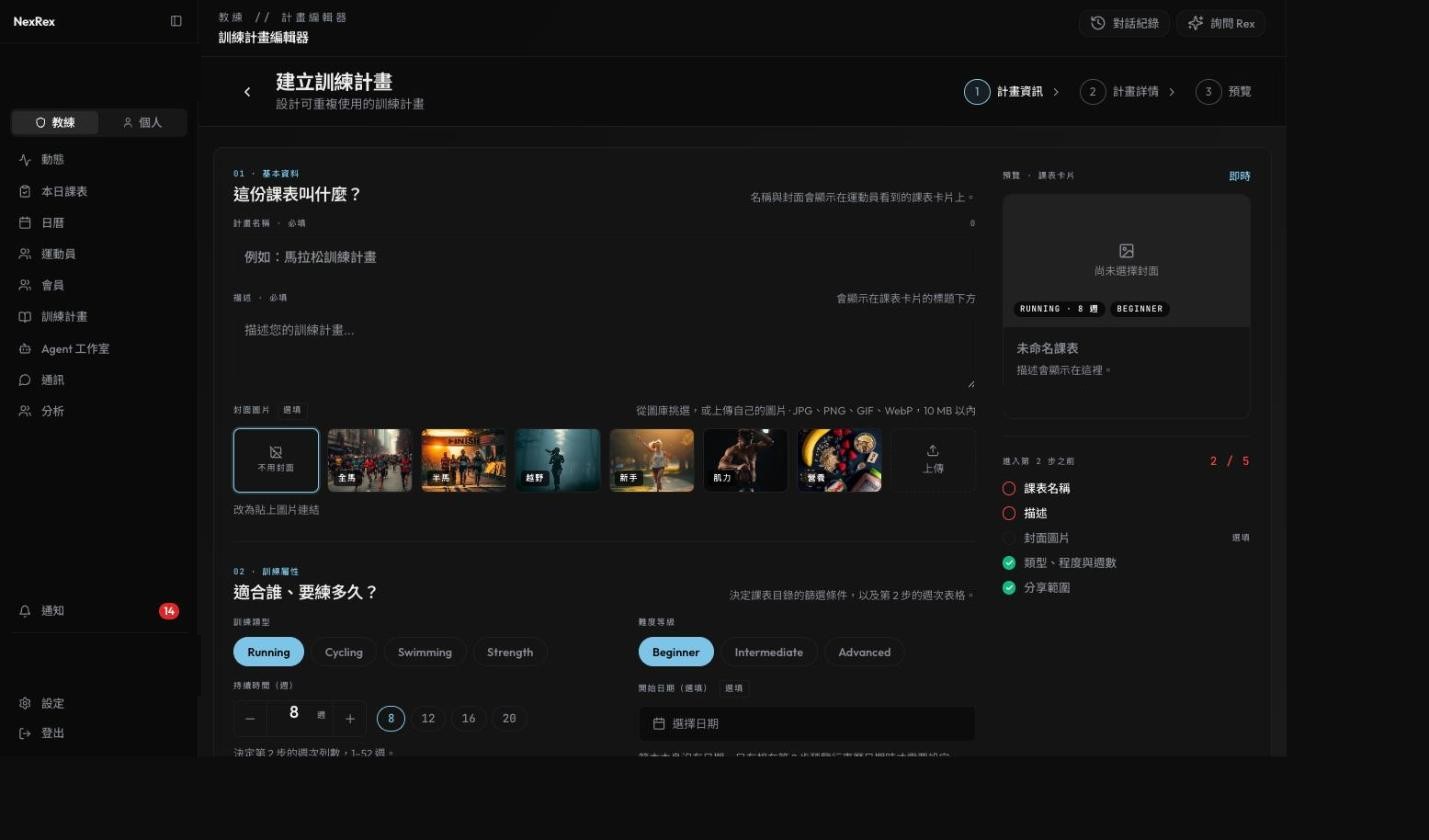Click the 訓練計畫 book icon

click(x=25, y=317)
